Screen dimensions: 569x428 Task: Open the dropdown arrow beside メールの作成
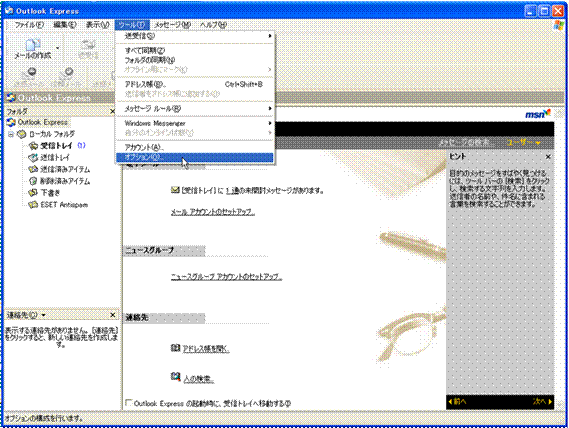(x=58, y=48)
